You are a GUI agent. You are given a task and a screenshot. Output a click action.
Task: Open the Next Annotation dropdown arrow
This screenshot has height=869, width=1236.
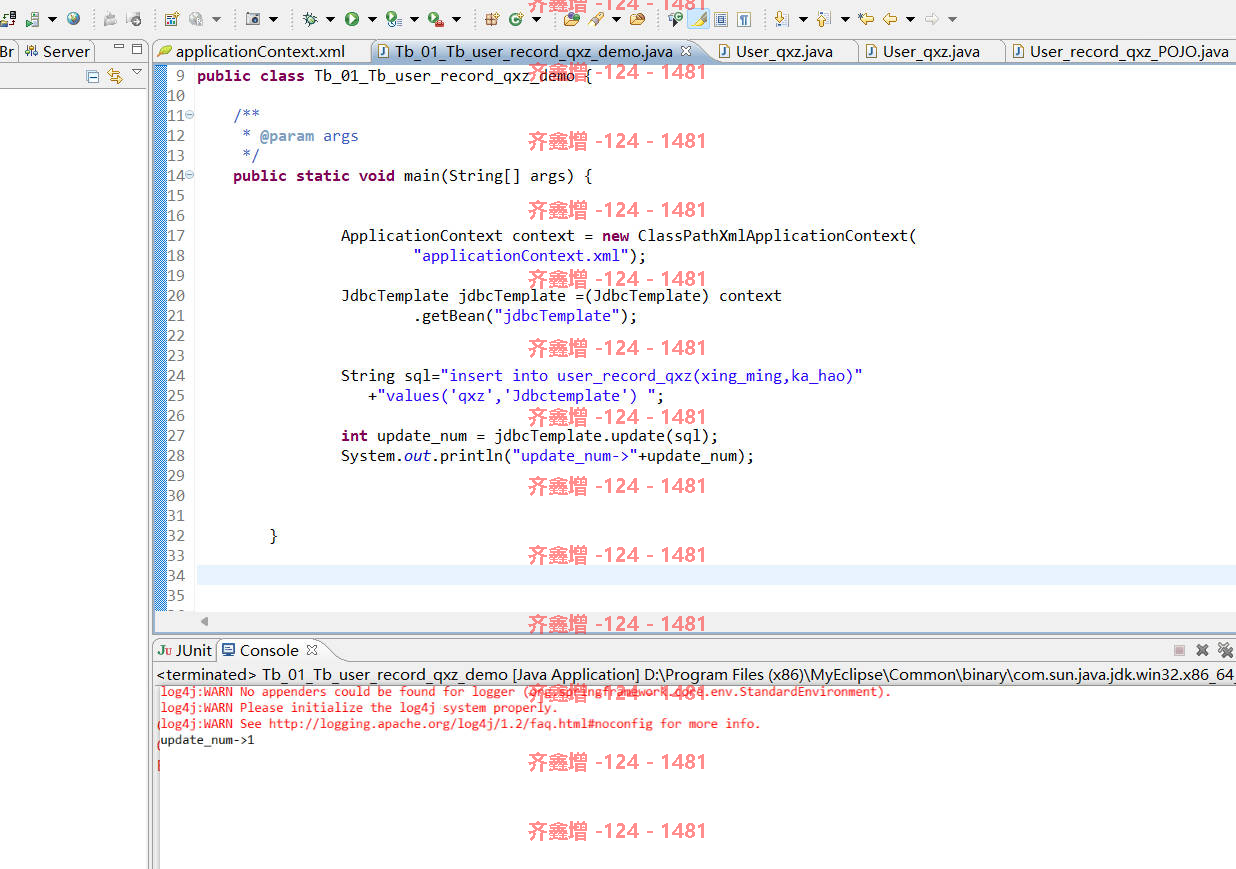coord(803,19)
